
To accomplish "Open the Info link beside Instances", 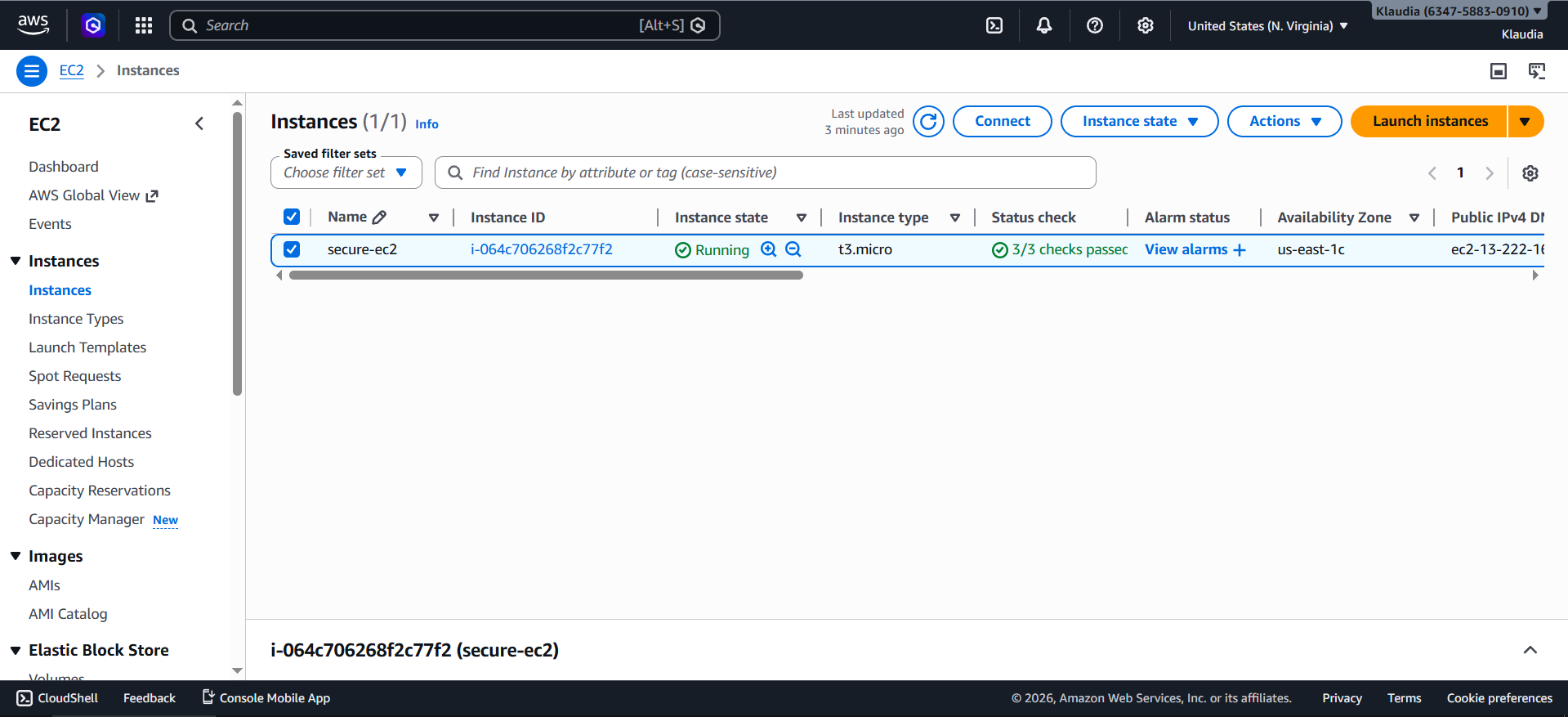I will pyautogui.click(x=427, y=124).
